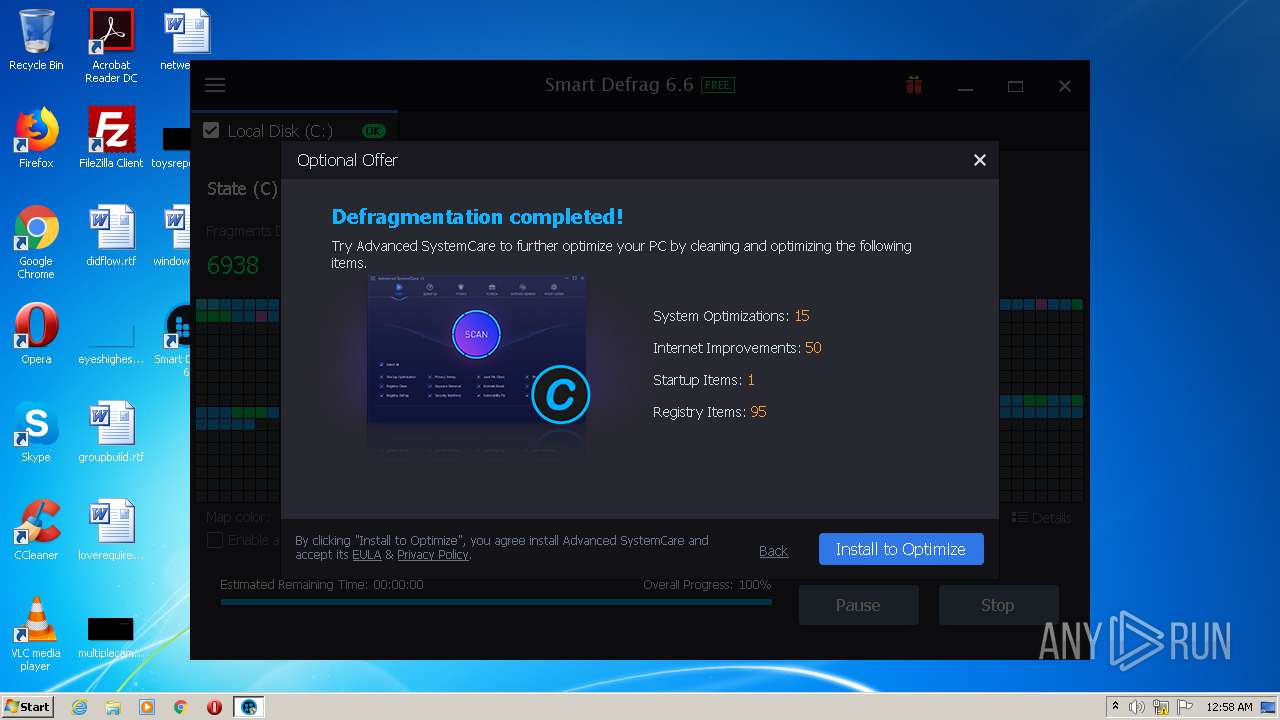Switch to Smart Defrag taskbar button

pyautogui.click(x=248, y=707)
